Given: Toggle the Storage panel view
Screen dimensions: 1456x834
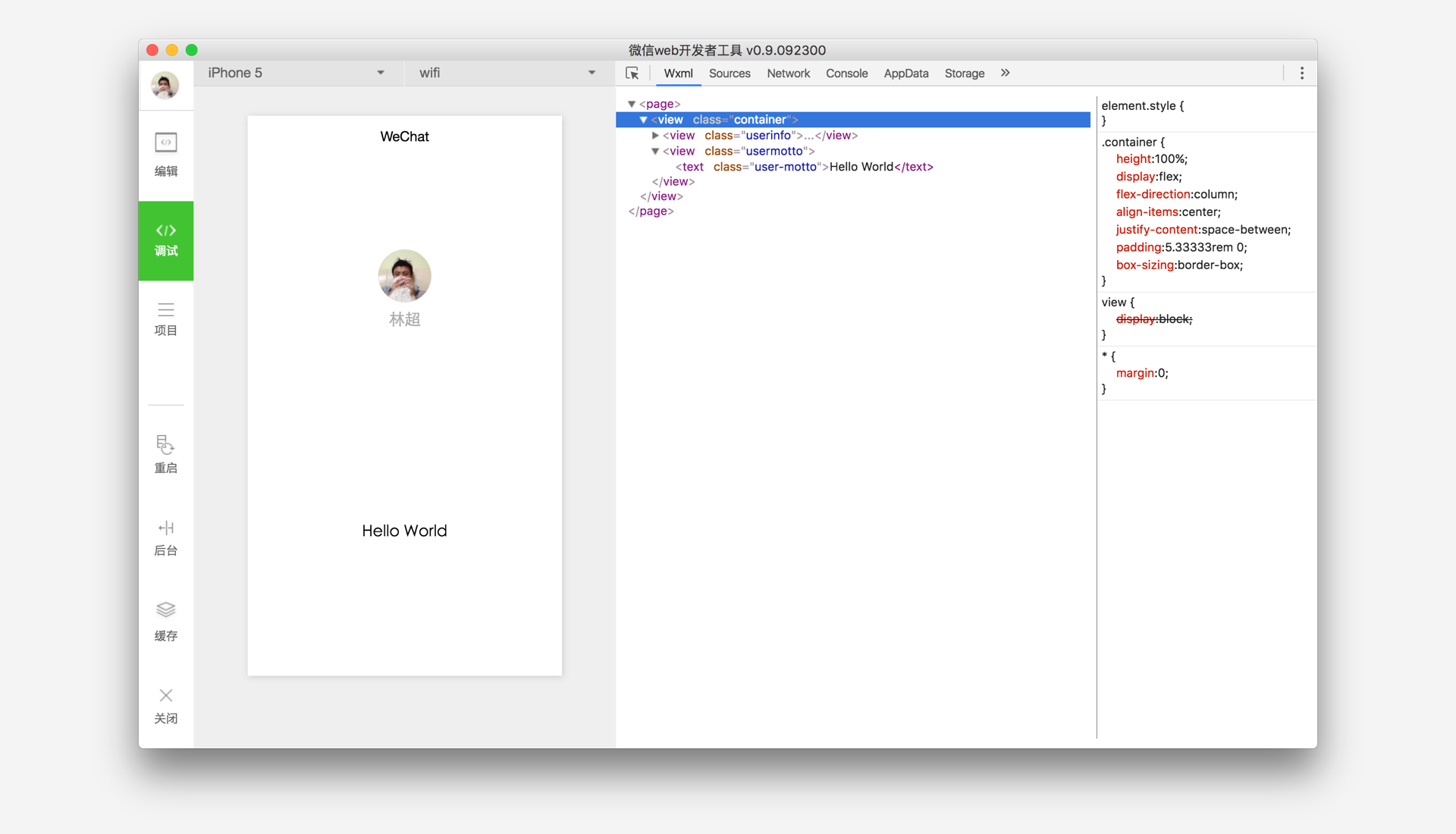Looking at the screenshot, I should 965,73.
